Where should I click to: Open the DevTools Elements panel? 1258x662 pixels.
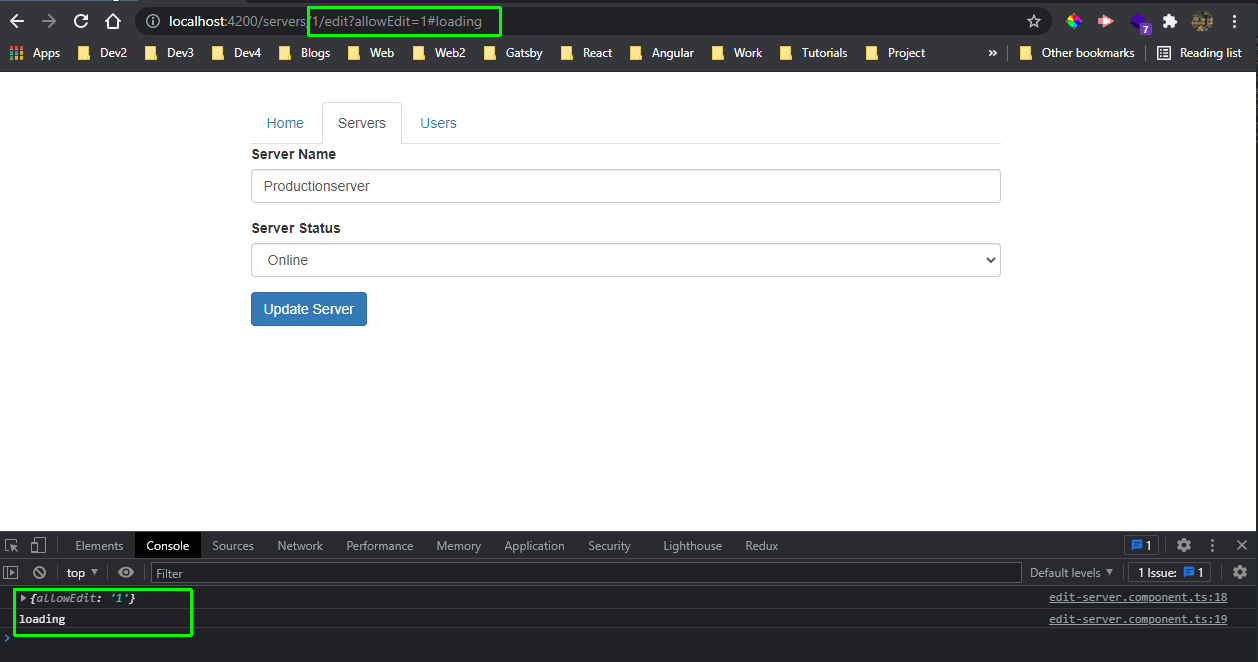[x=99, y=546]
